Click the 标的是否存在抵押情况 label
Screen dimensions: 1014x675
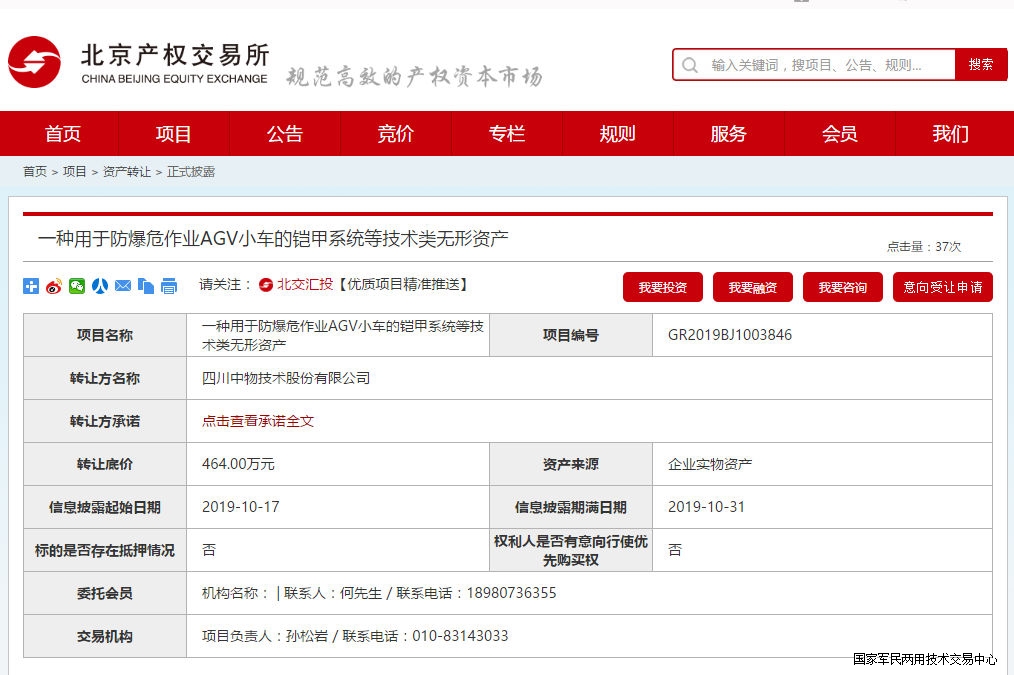(x=105, y=550)
